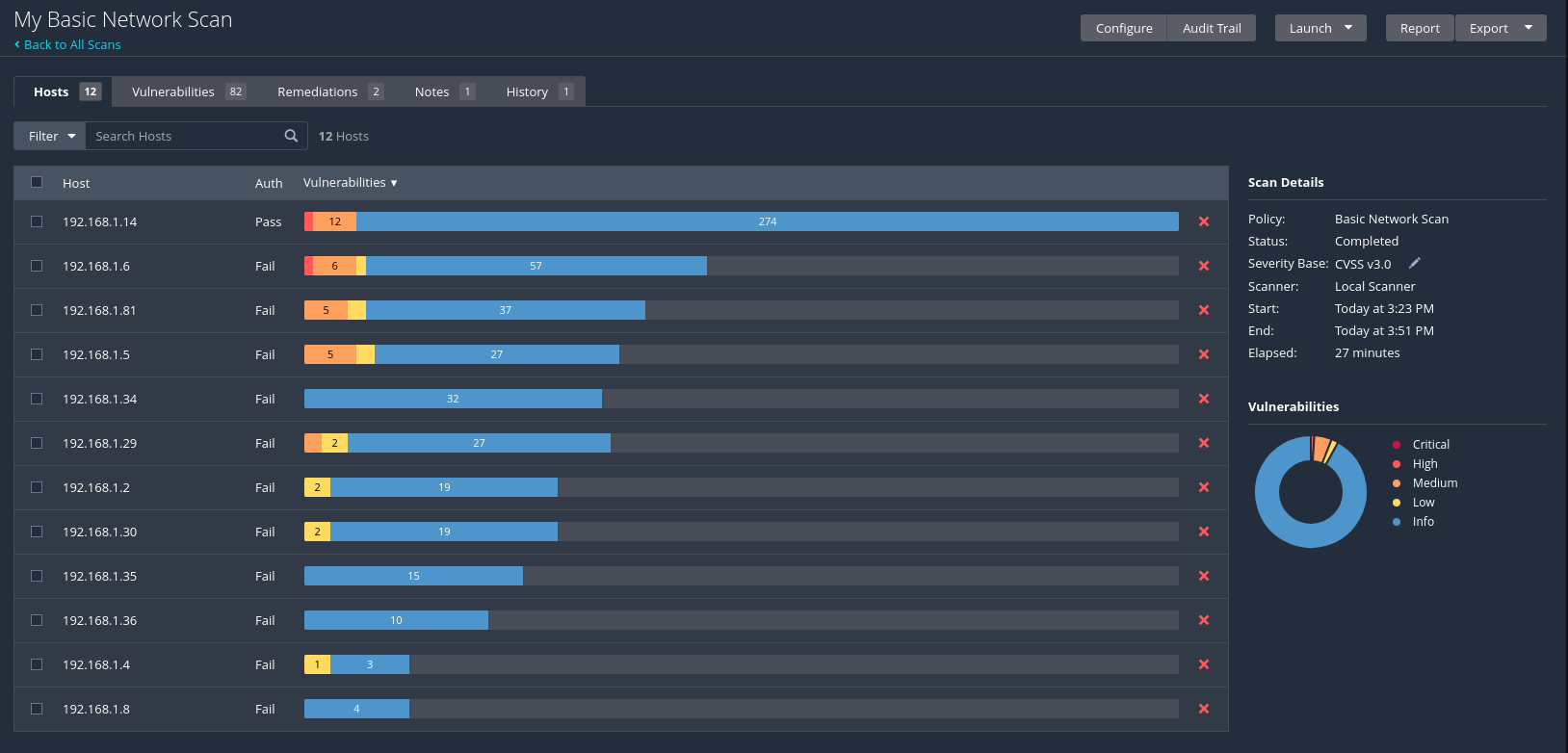Remove host 192.168.1.30 via X icon

1203,532
